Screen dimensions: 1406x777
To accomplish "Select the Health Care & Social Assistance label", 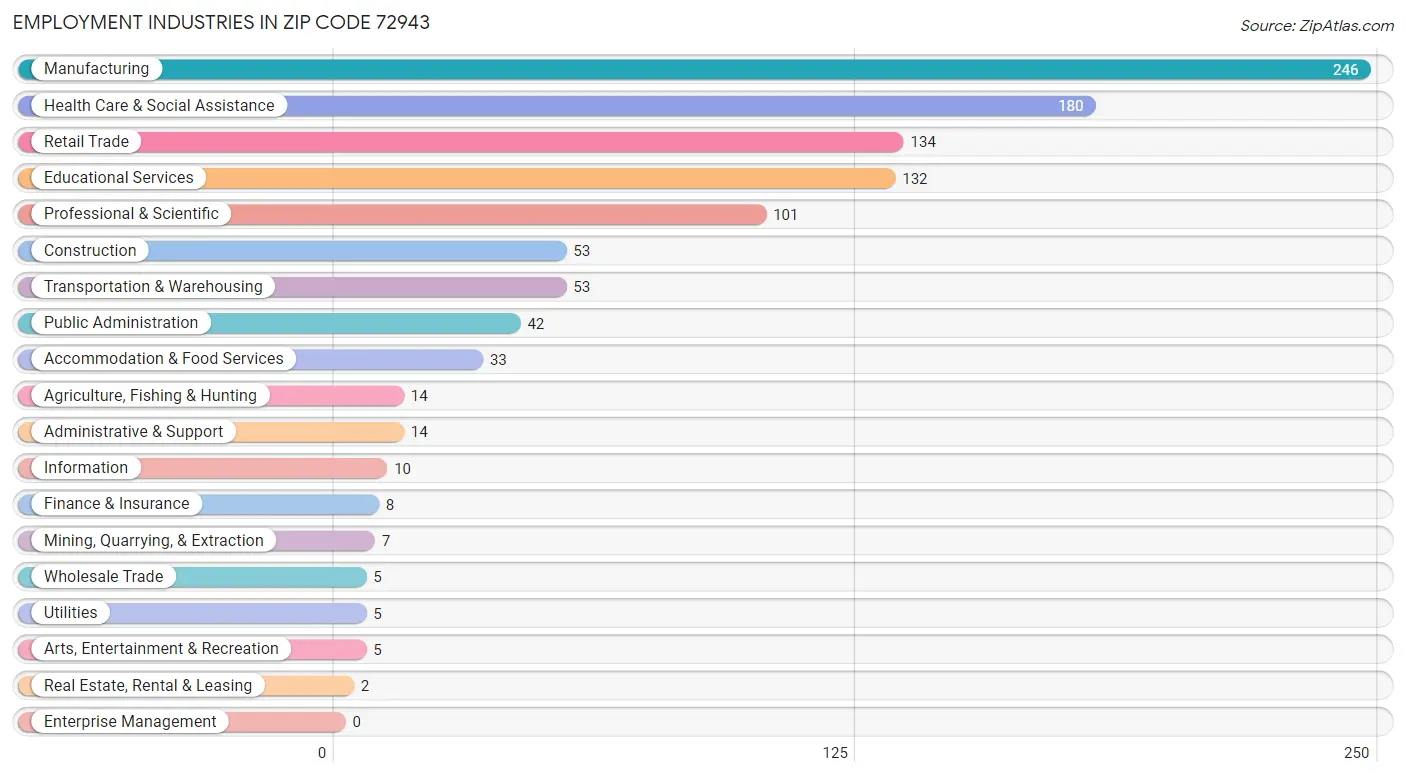I will tap(159, 105).
